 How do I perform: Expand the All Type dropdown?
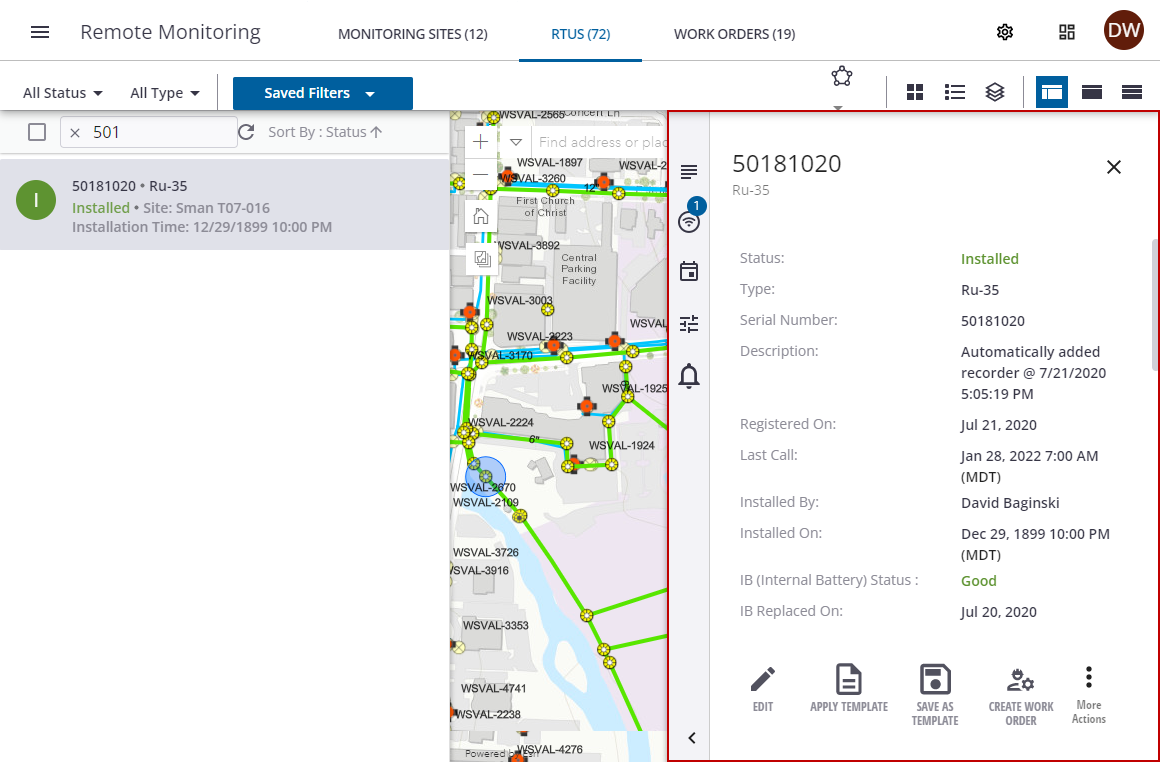coord(165,93)
